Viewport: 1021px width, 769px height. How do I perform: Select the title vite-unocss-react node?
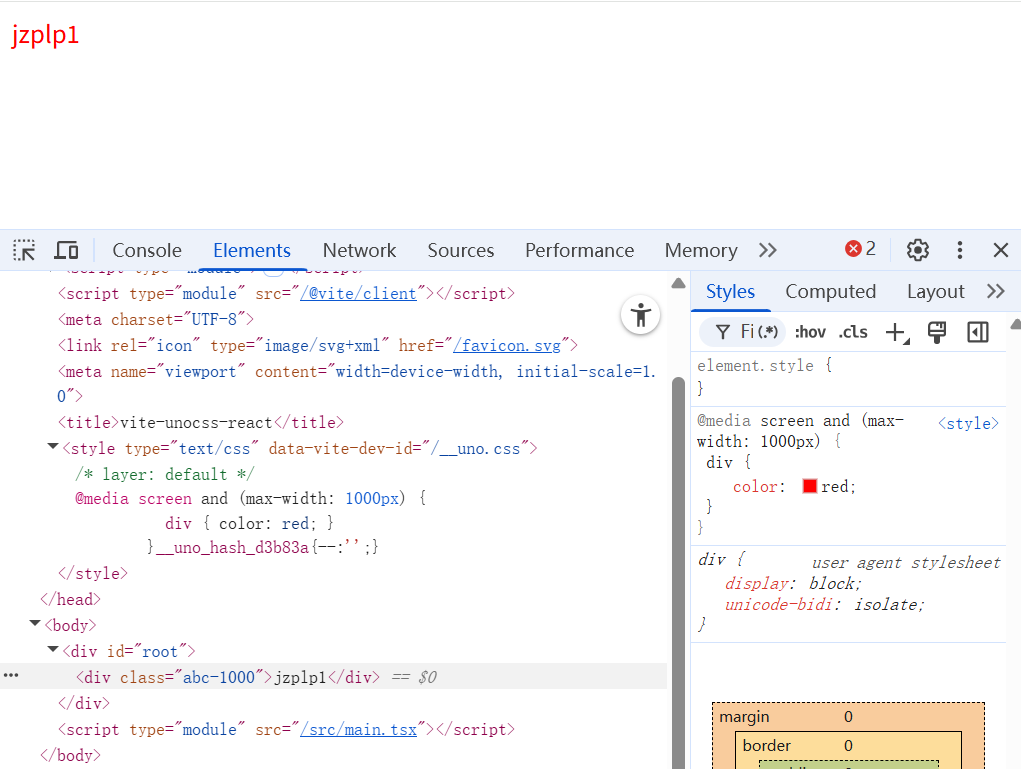[x=201, y=423]
